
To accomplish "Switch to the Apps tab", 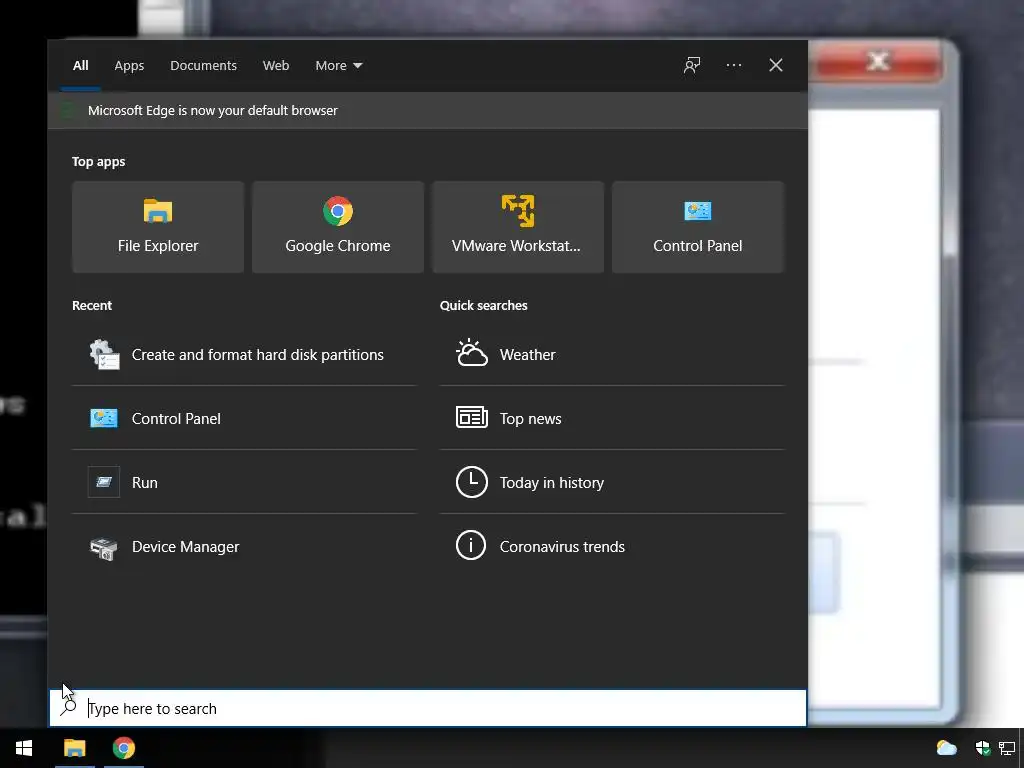I will [x=129, y=65].
